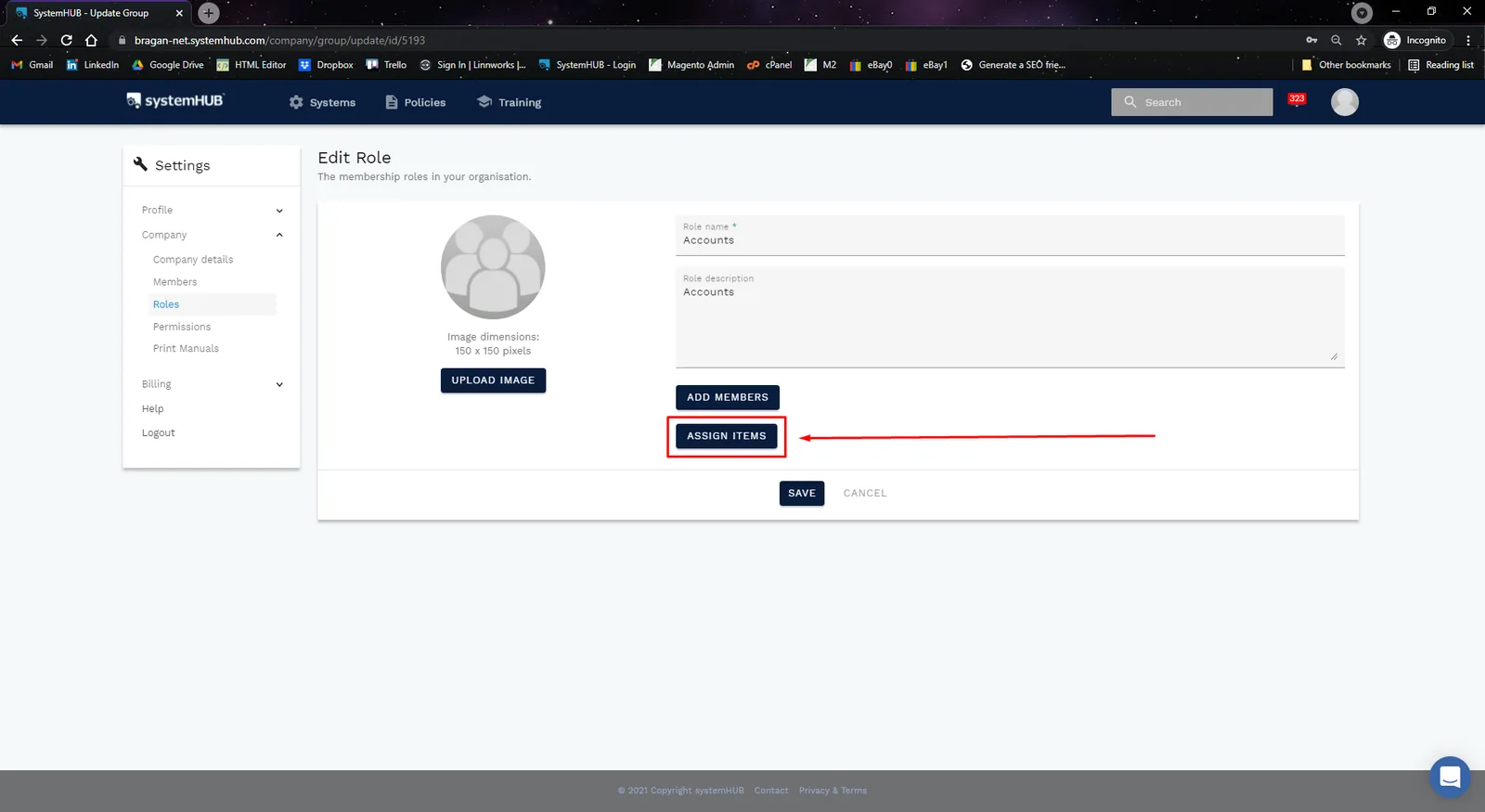Open the browser home page
Screen dimensions: 1485x812
(x=91, y=40)
